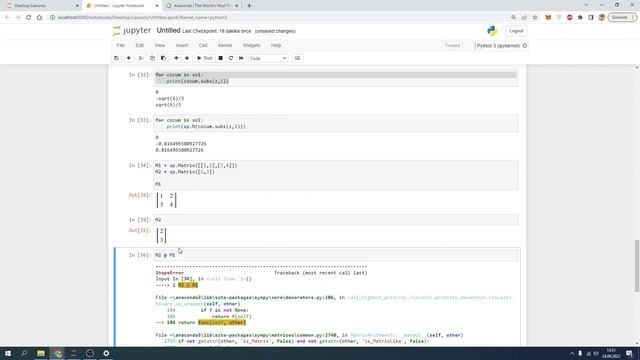Open the Kernel menu

tap(225, 45)
